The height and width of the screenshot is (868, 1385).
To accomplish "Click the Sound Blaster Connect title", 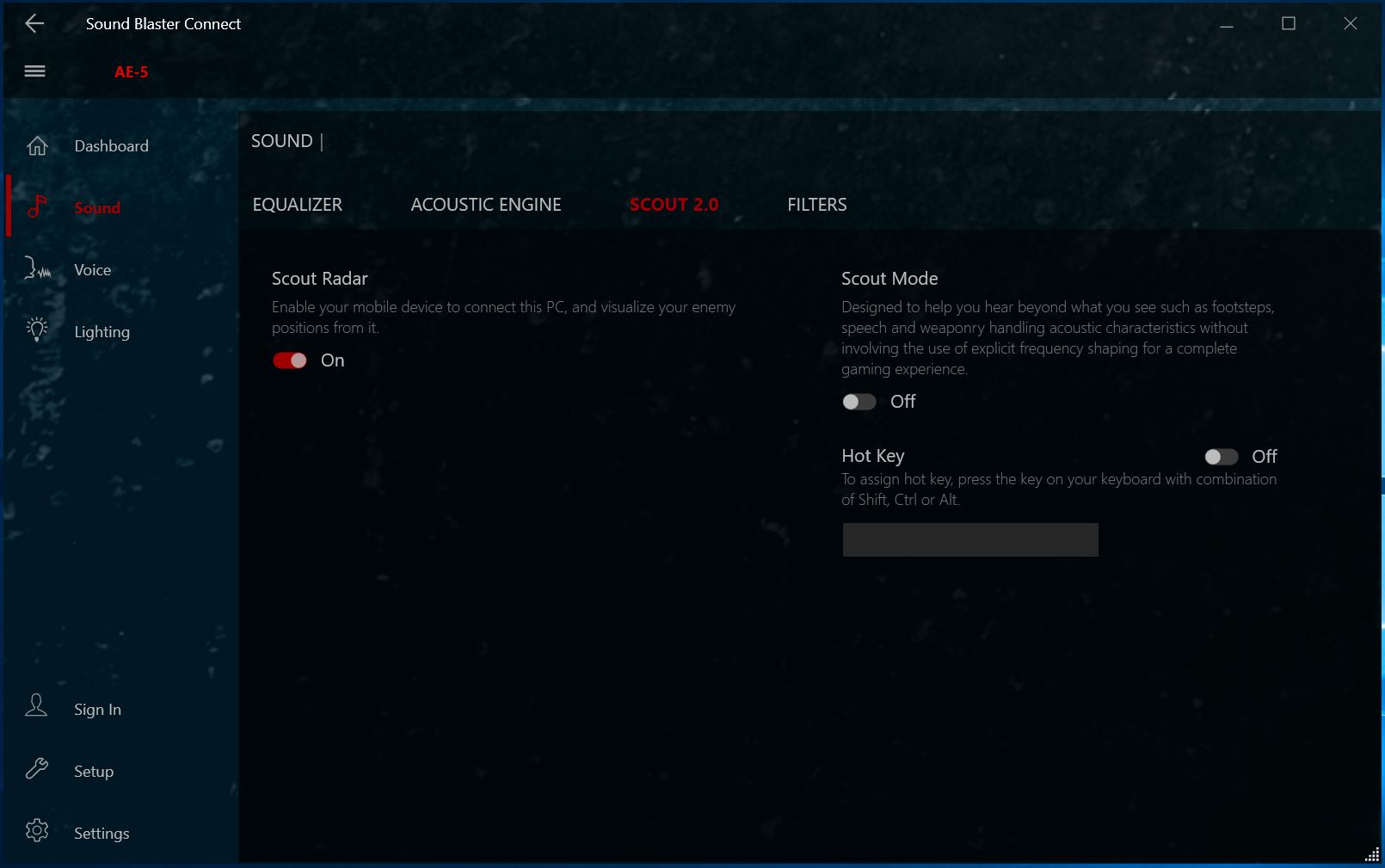I will tap(163, 24).
